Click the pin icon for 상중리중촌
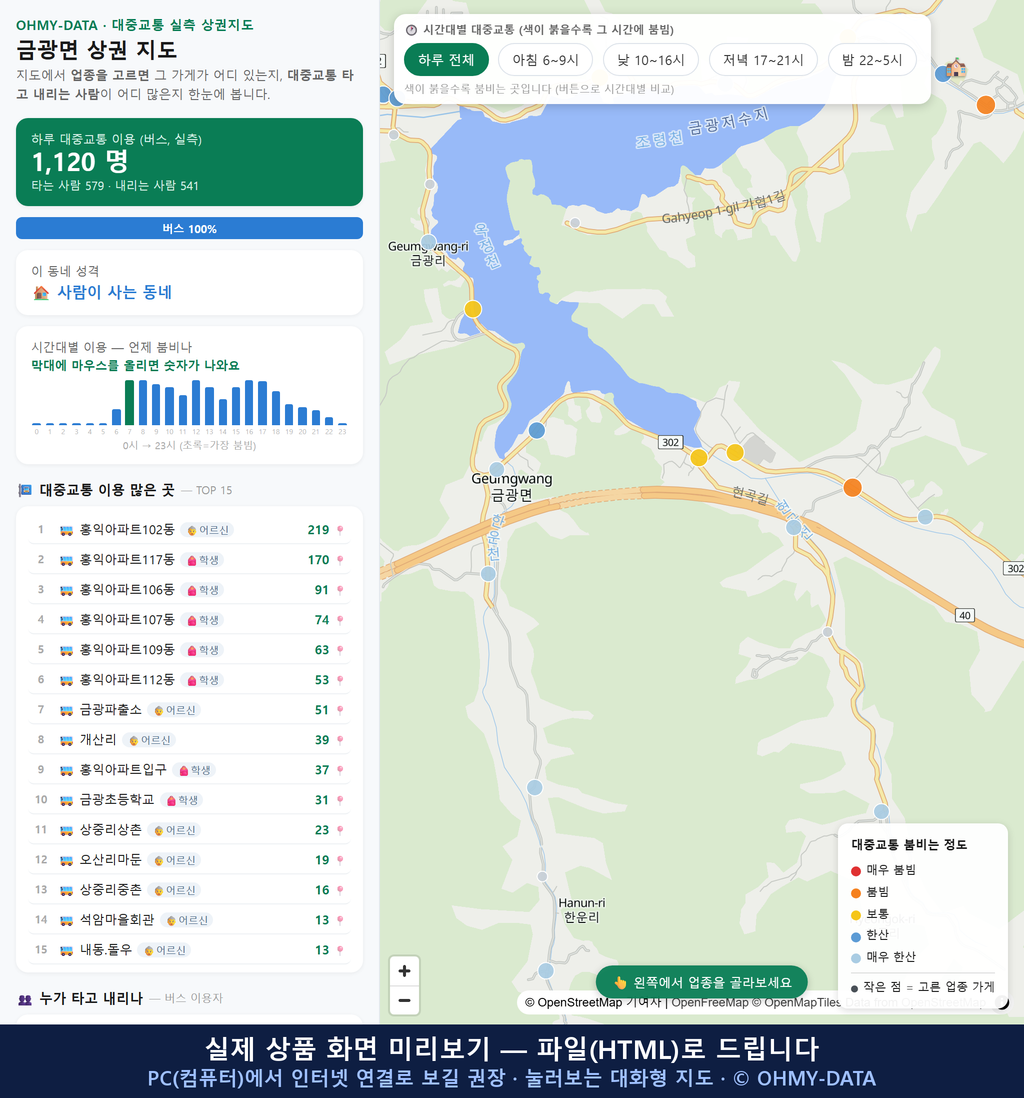 pyautogui.click(x=340, y=890)
